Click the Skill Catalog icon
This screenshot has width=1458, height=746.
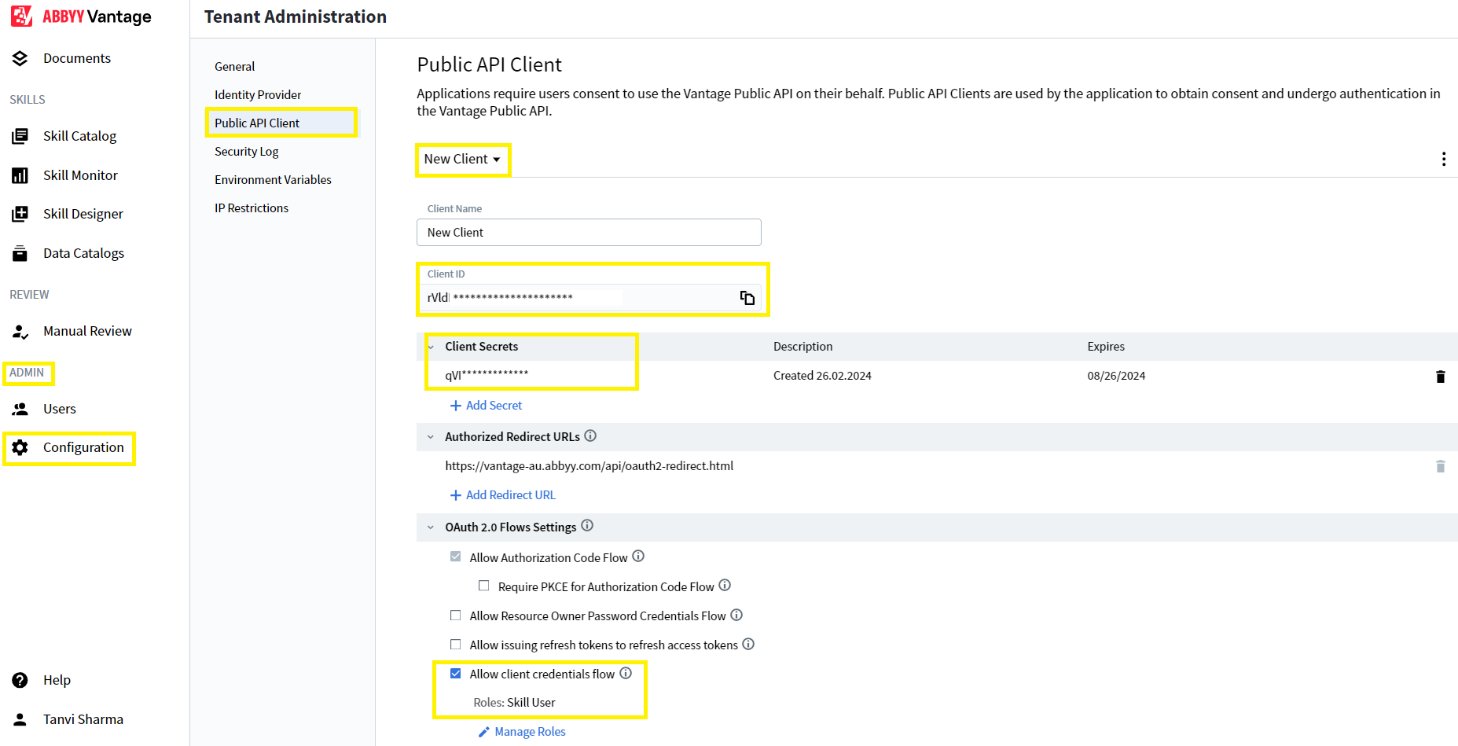pyautogui.click(x=20, y=136)
